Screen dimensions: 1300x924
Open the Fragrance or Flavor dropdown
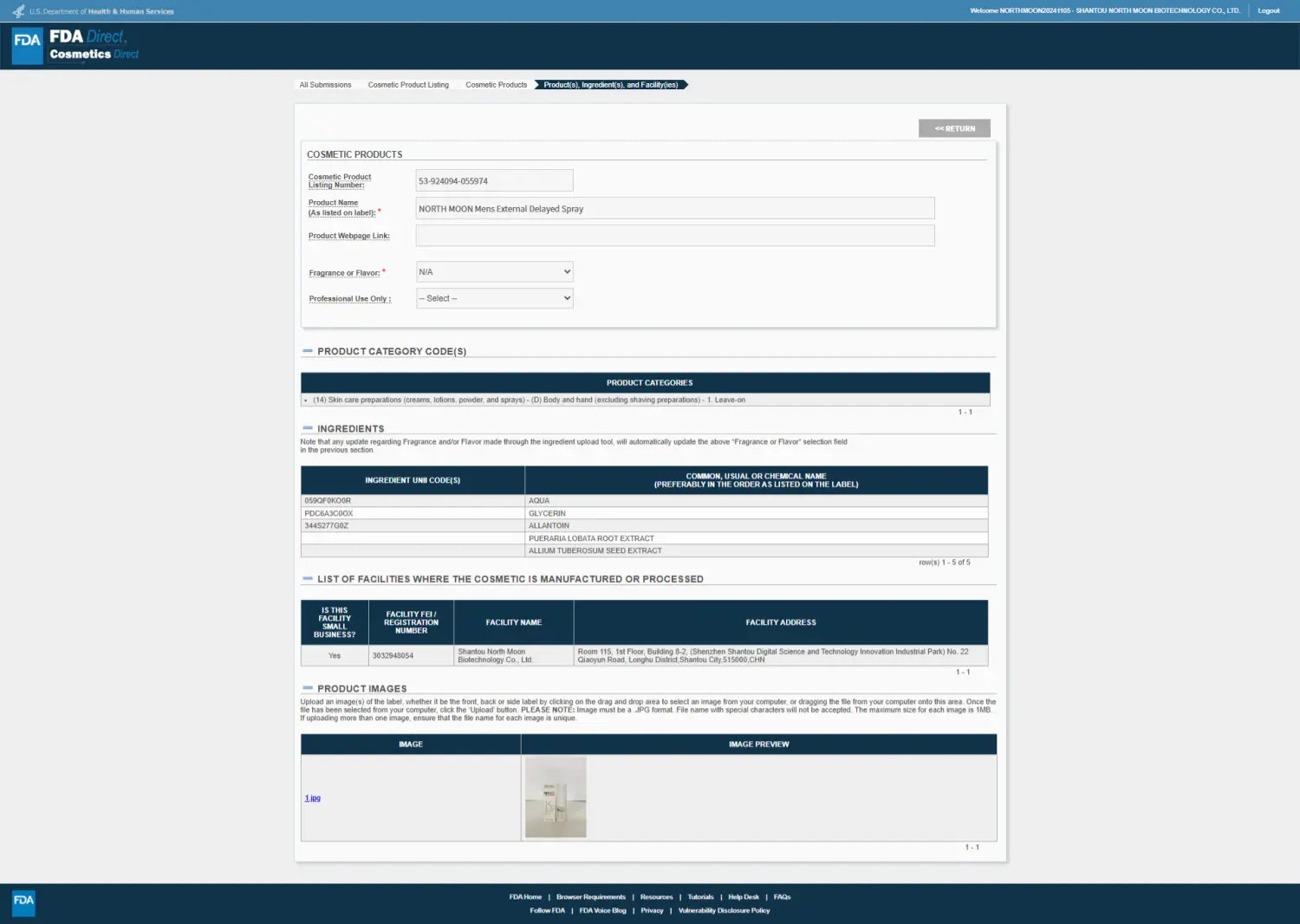point(494,272)
